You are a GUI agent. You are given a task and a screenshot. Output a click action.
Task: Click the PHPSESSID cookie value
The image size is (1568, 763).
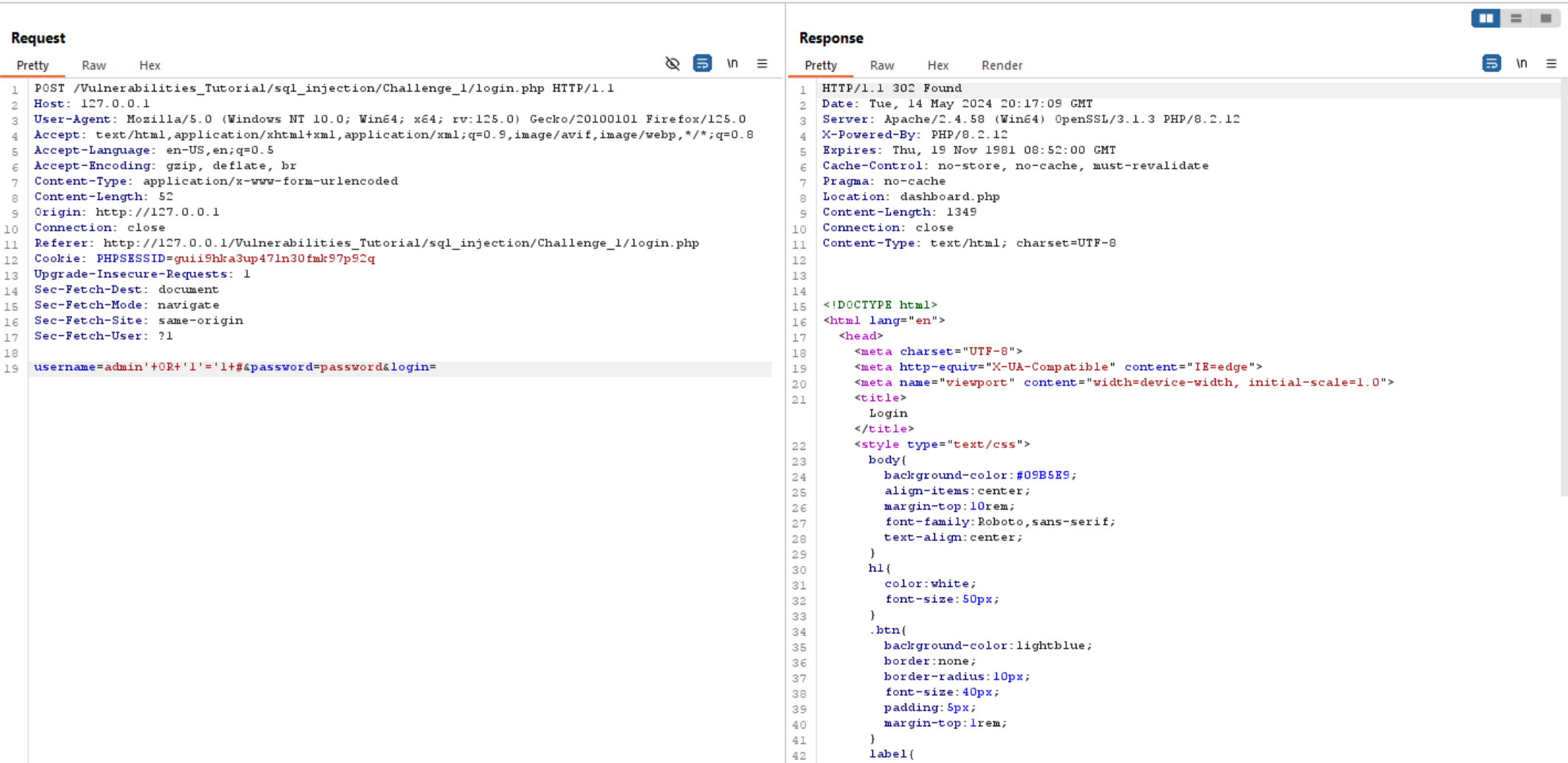point(274,259)
